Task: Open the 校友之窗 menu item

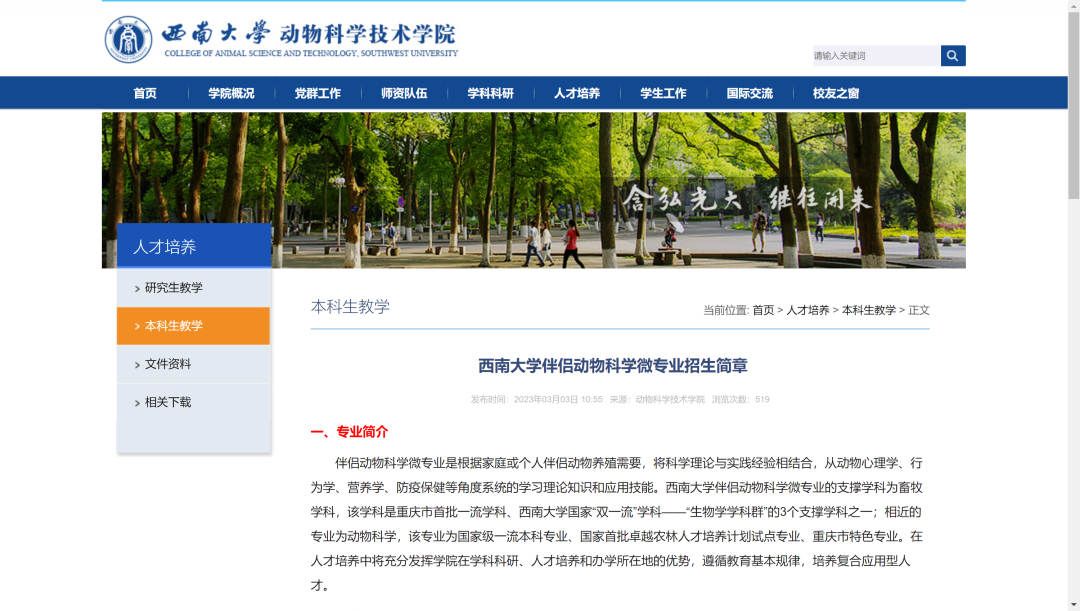Action: click(836, 93)
